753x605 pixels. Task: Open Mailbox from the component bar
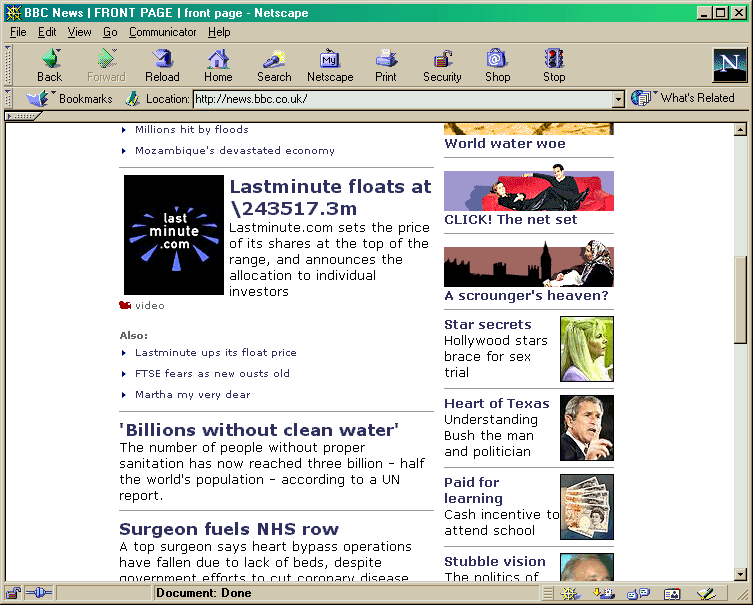click(604, 593)
